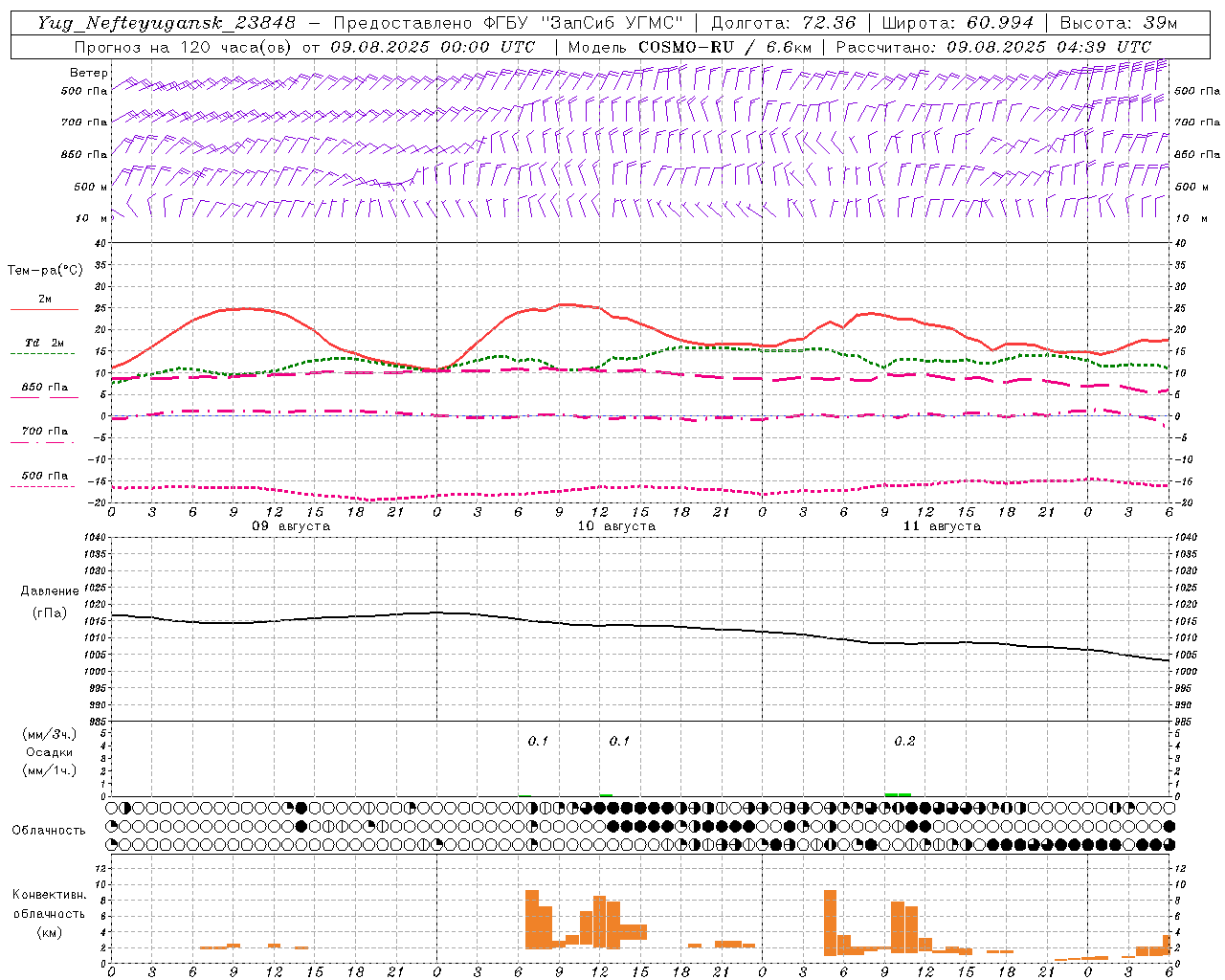Click the Td 2м dew point legend label
The image size is (1225, 980).
pos(45,343)
